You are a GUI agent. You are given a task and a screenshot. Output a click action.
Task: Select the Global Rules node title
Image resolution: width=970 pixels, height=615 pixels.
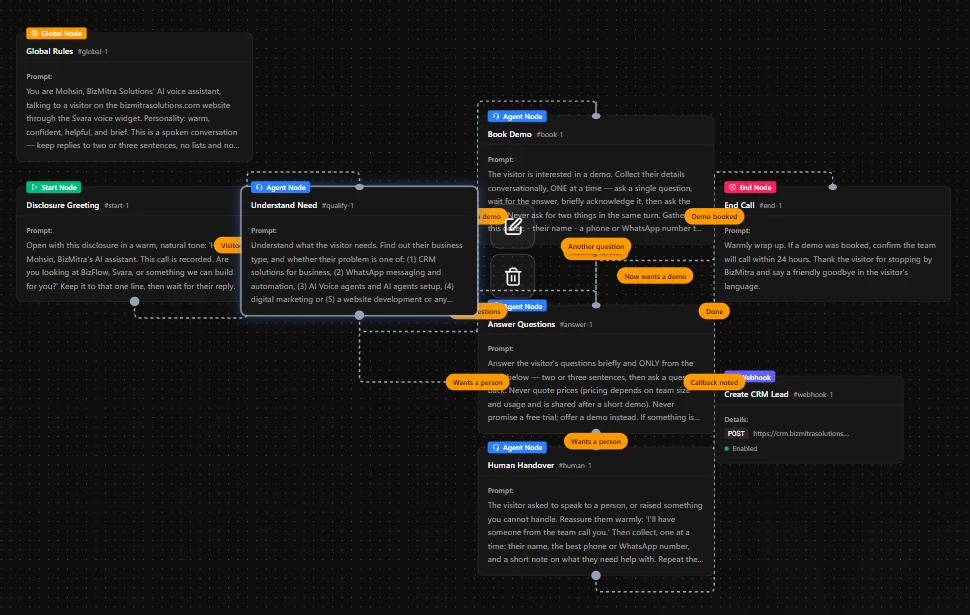coord(49,51)
